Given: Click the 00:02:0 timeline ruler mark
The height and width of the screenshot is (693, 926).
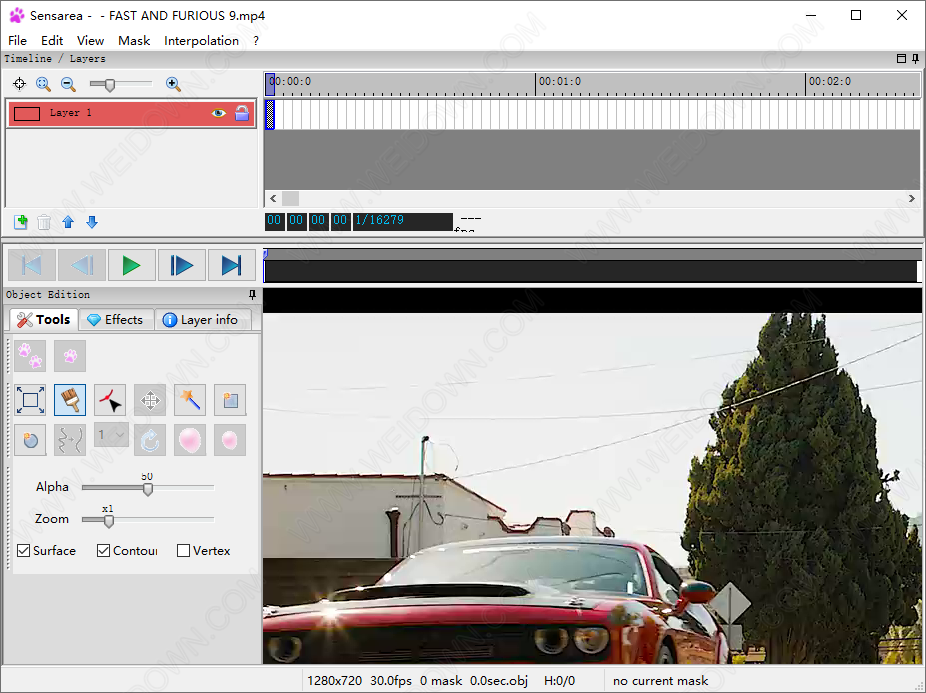Looking at the screenshot, I should point(829,82).
